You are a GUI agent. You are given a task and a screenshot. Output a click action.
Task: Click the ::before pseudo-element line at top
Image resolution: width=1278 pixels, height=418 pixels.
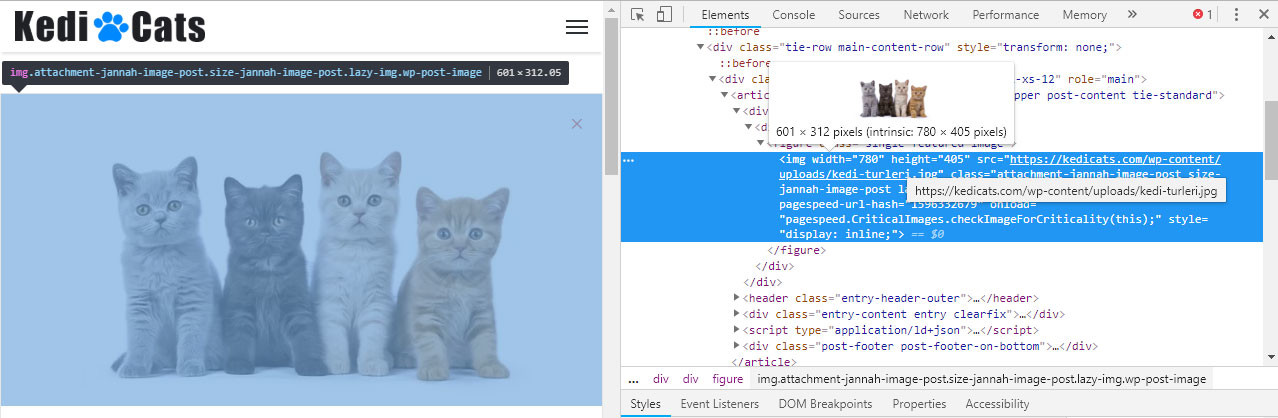click(x=733, y=32)
